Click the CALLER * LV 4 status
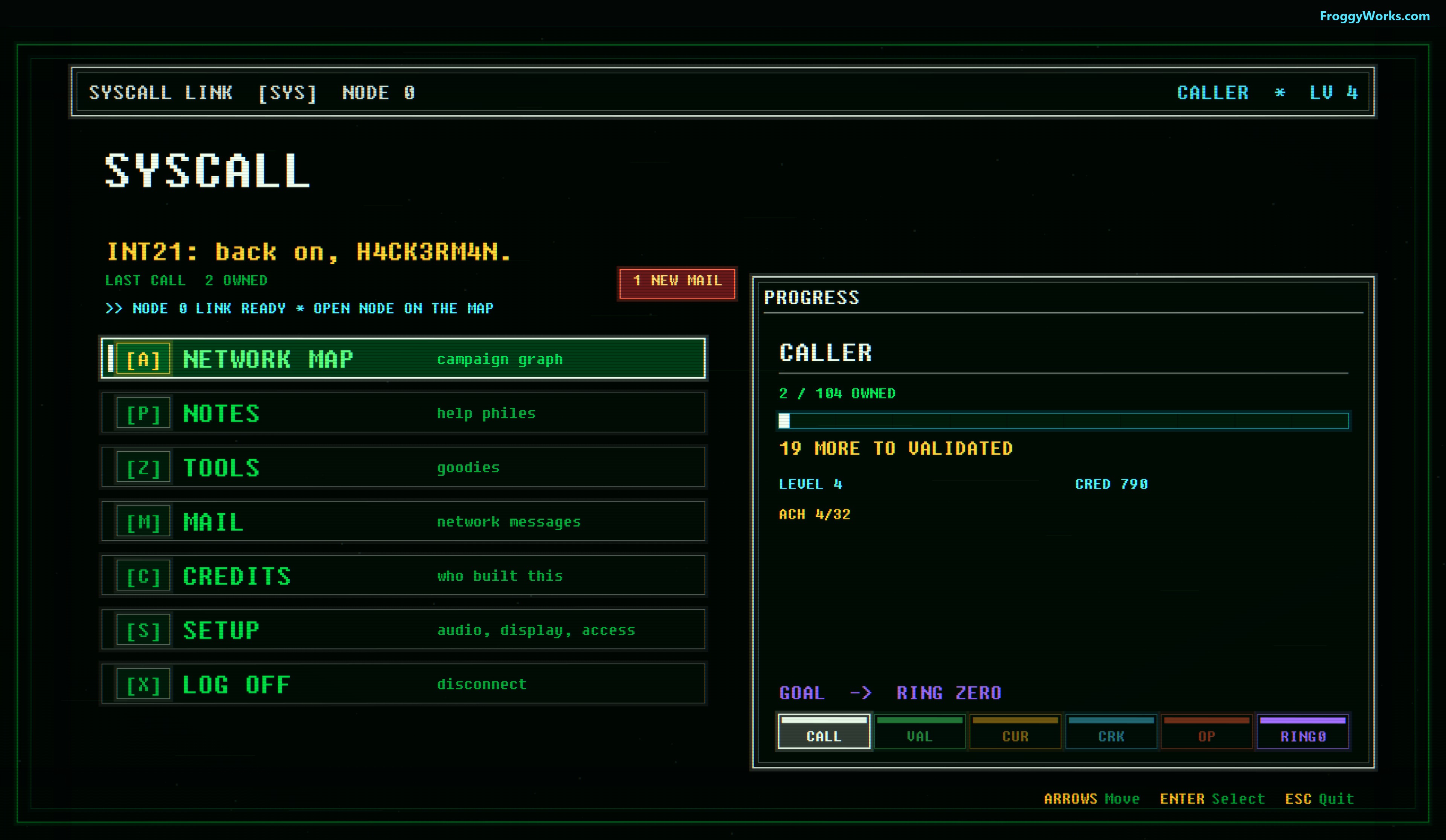1446x840 pixels. (1267, 93)
